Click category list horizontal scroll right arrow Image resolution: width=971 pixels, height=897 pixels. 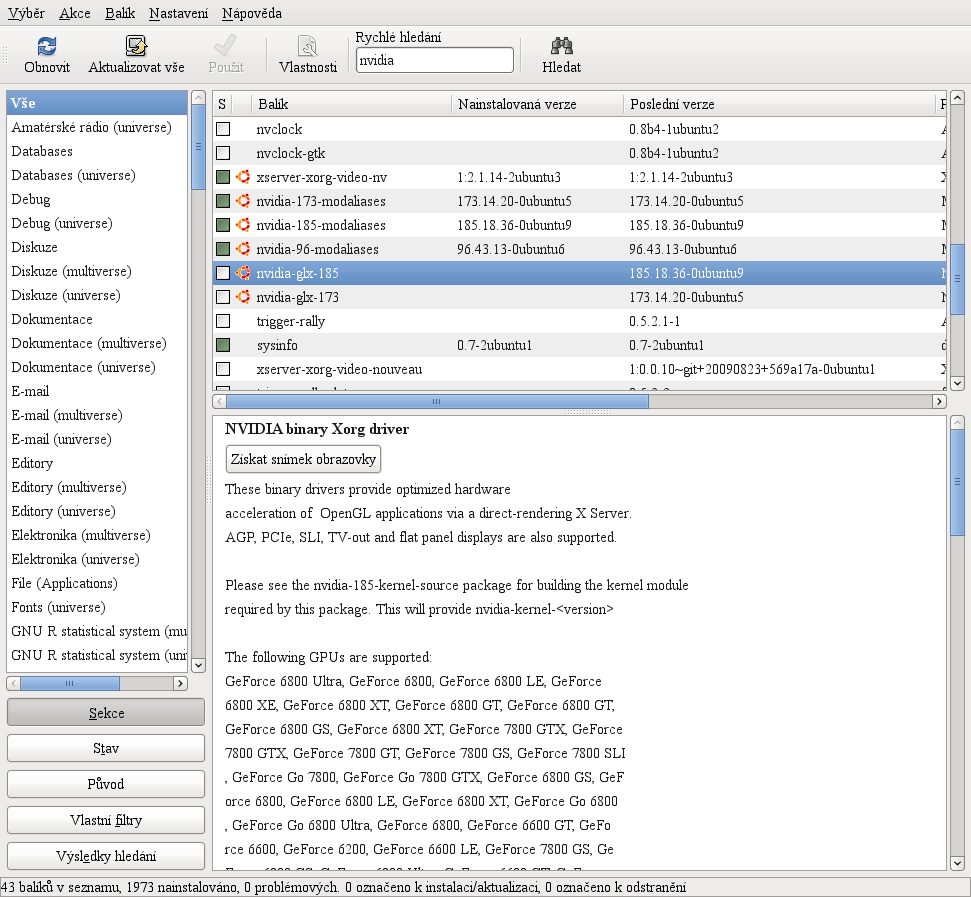(180, 683)
